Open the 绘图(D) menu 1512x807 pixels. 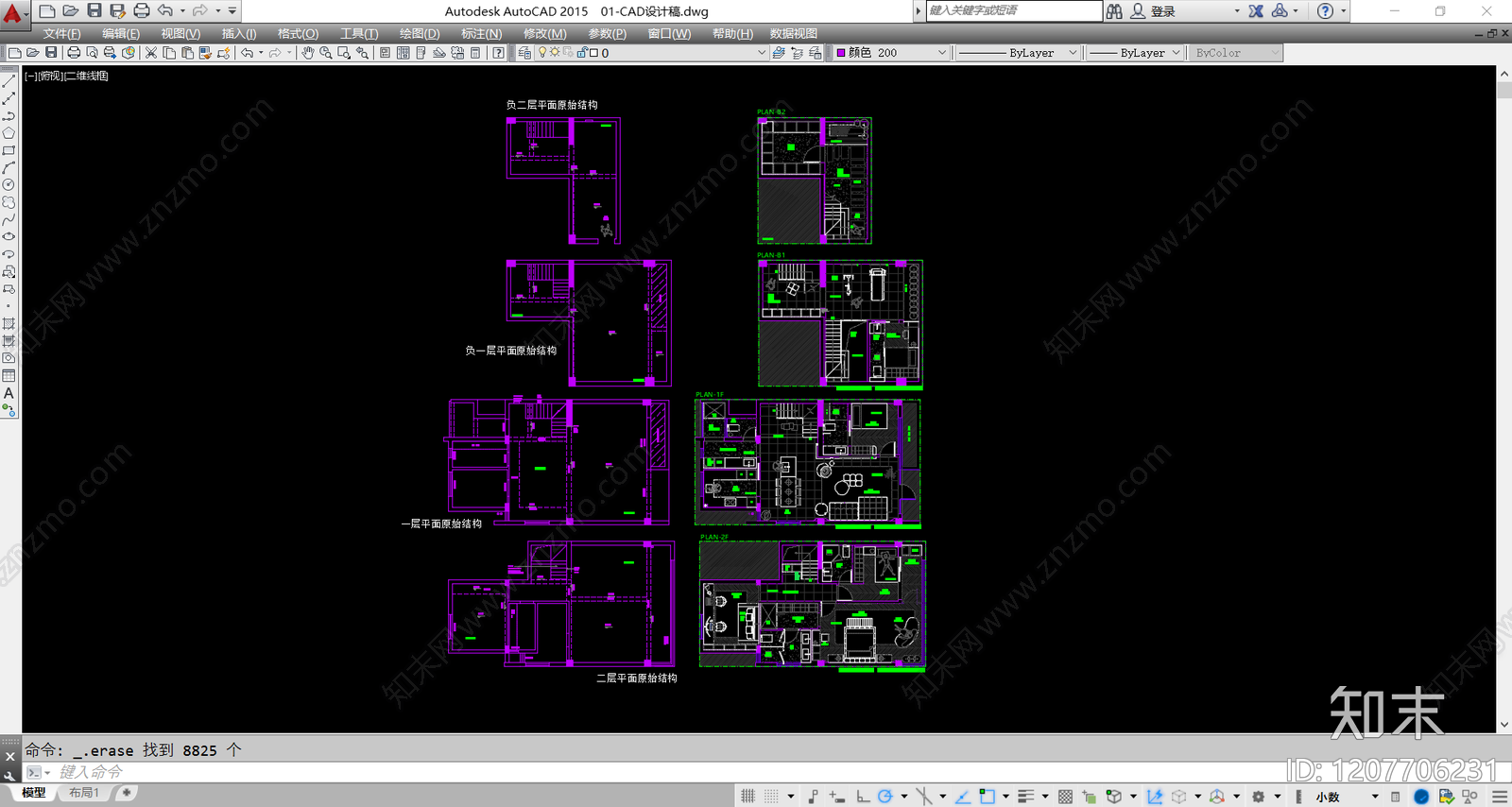tap(420, 33)
